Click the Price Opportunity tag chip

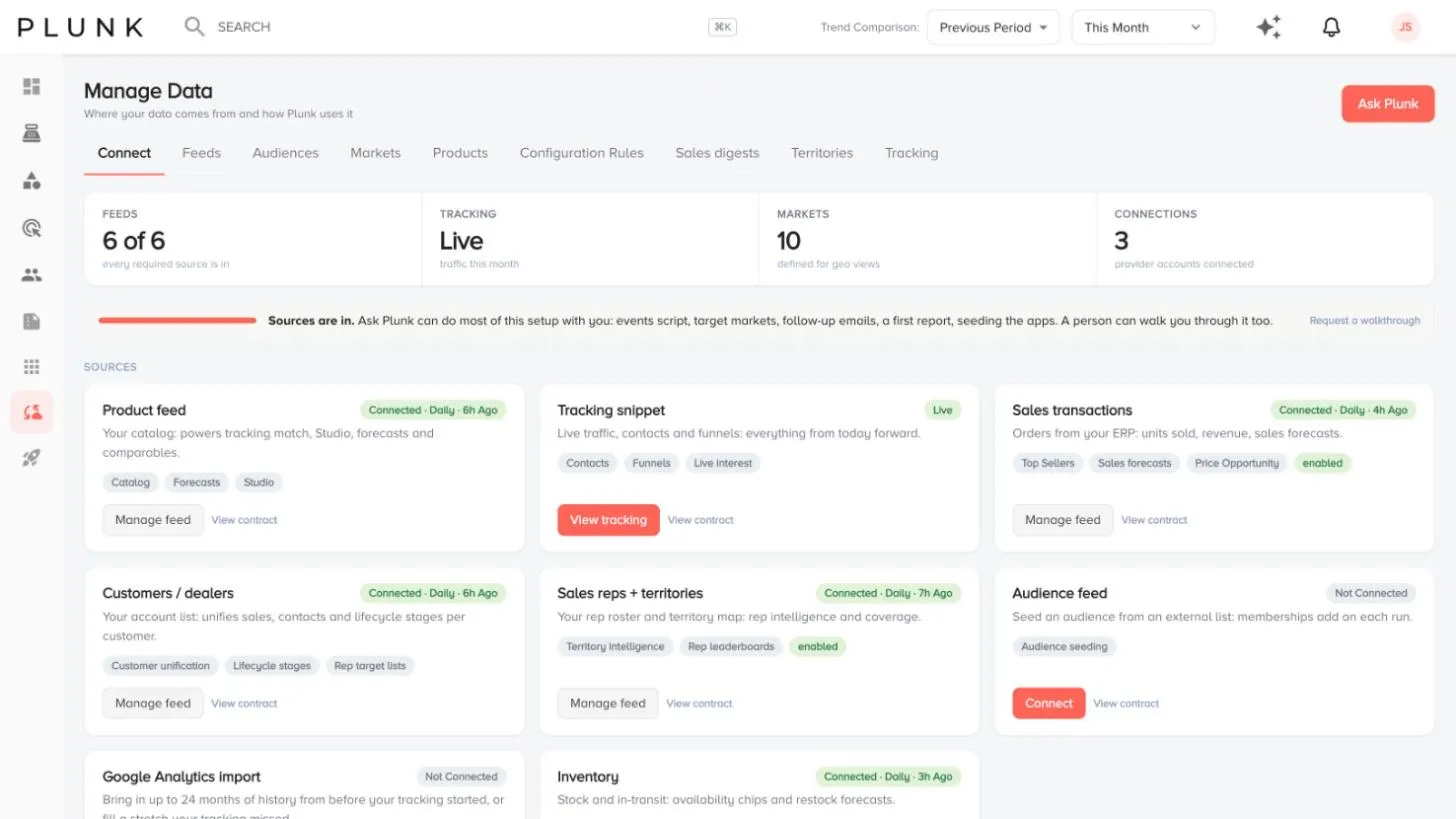click(x=1236, y=463)
